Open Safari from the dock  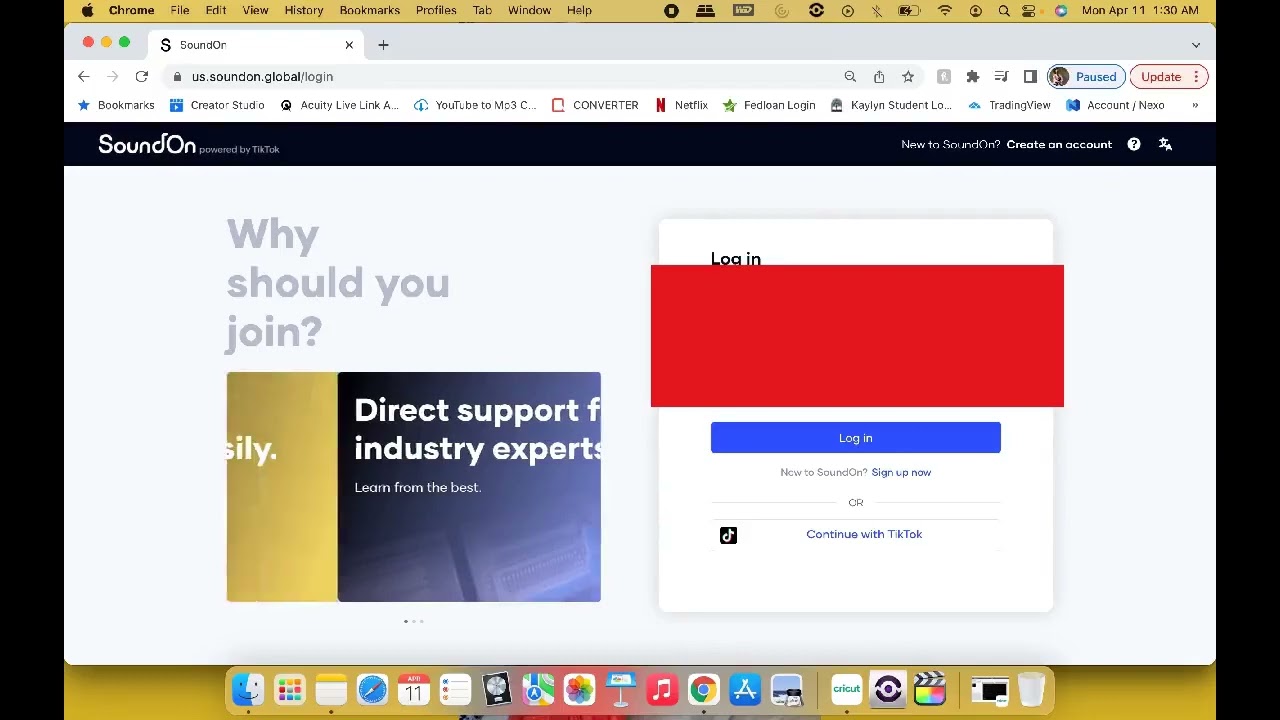372,690
